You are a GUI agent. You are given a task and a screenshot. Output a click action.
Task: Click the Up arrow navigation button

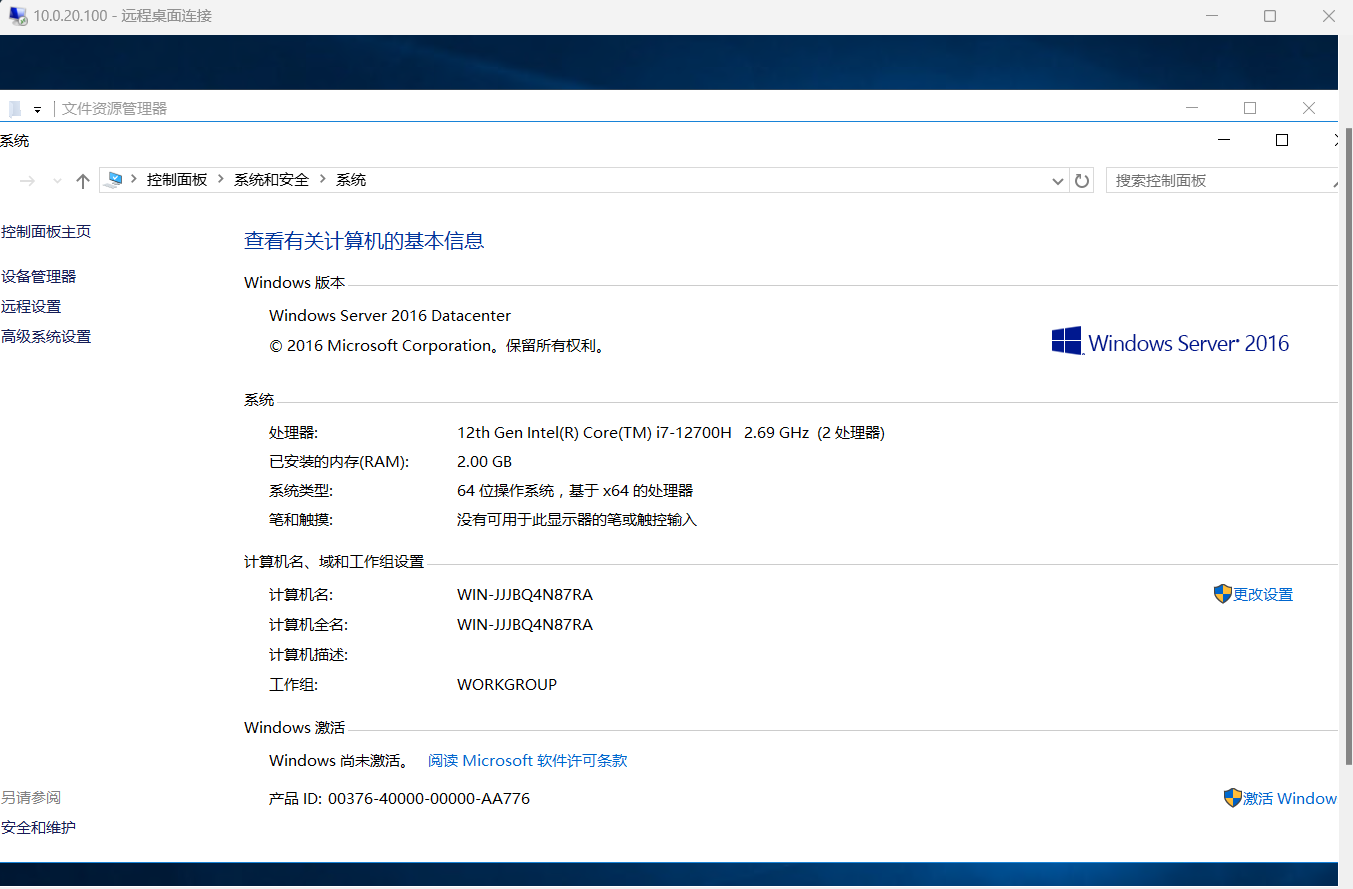[x=83, y=181]
